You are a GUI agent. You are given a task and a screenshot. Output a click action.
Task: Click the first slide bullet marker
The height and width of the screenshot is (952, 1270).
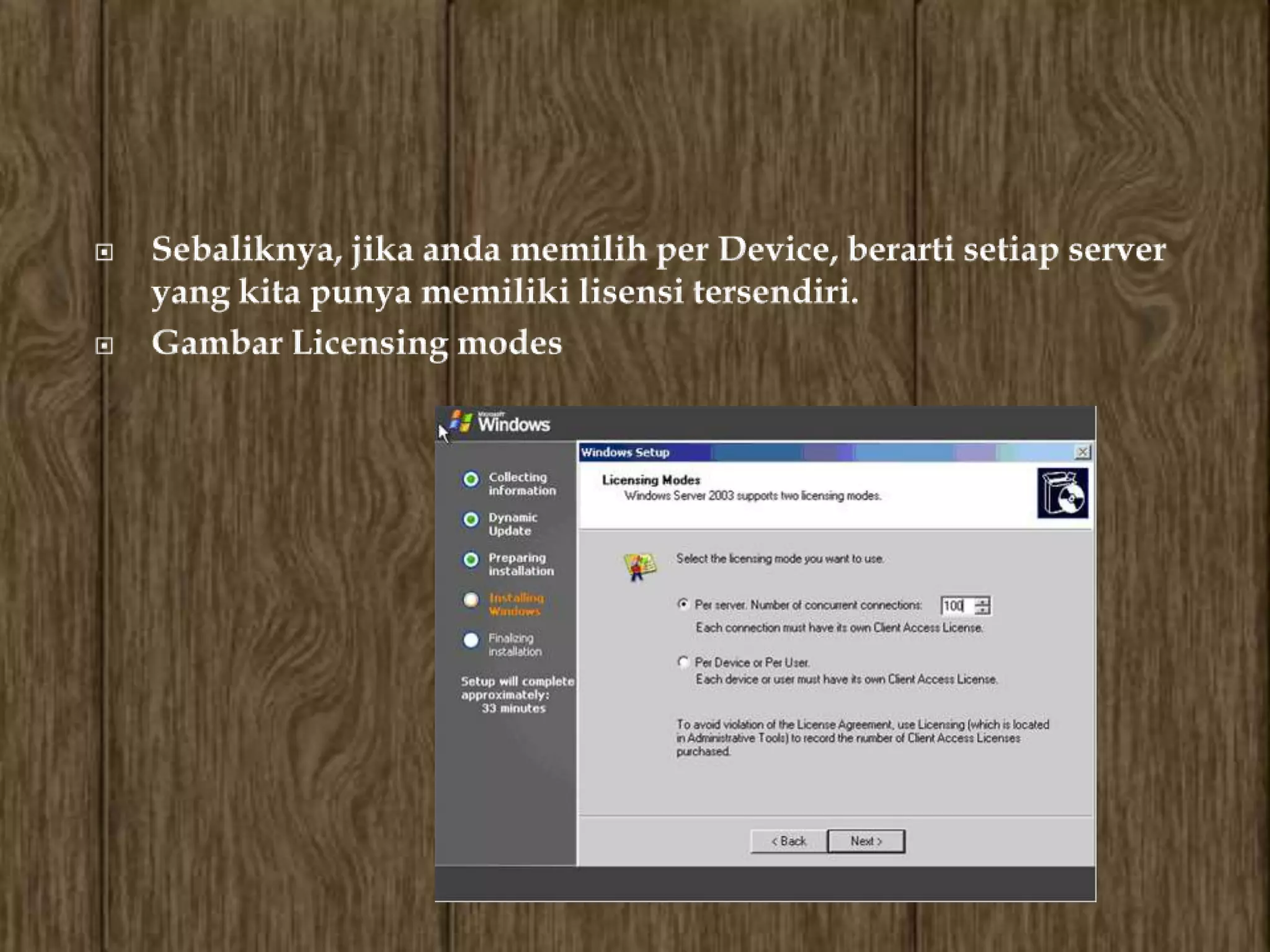tap(104, 252)
